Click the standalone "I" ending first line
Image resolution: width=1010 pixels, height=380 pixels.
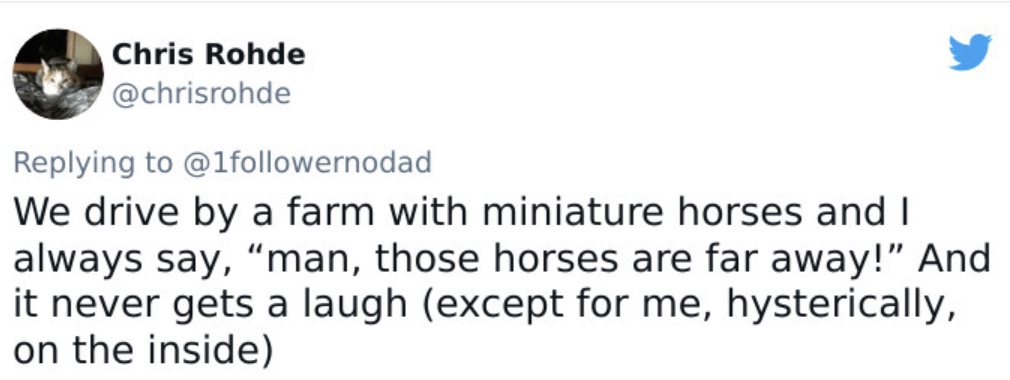click(904, 214)
